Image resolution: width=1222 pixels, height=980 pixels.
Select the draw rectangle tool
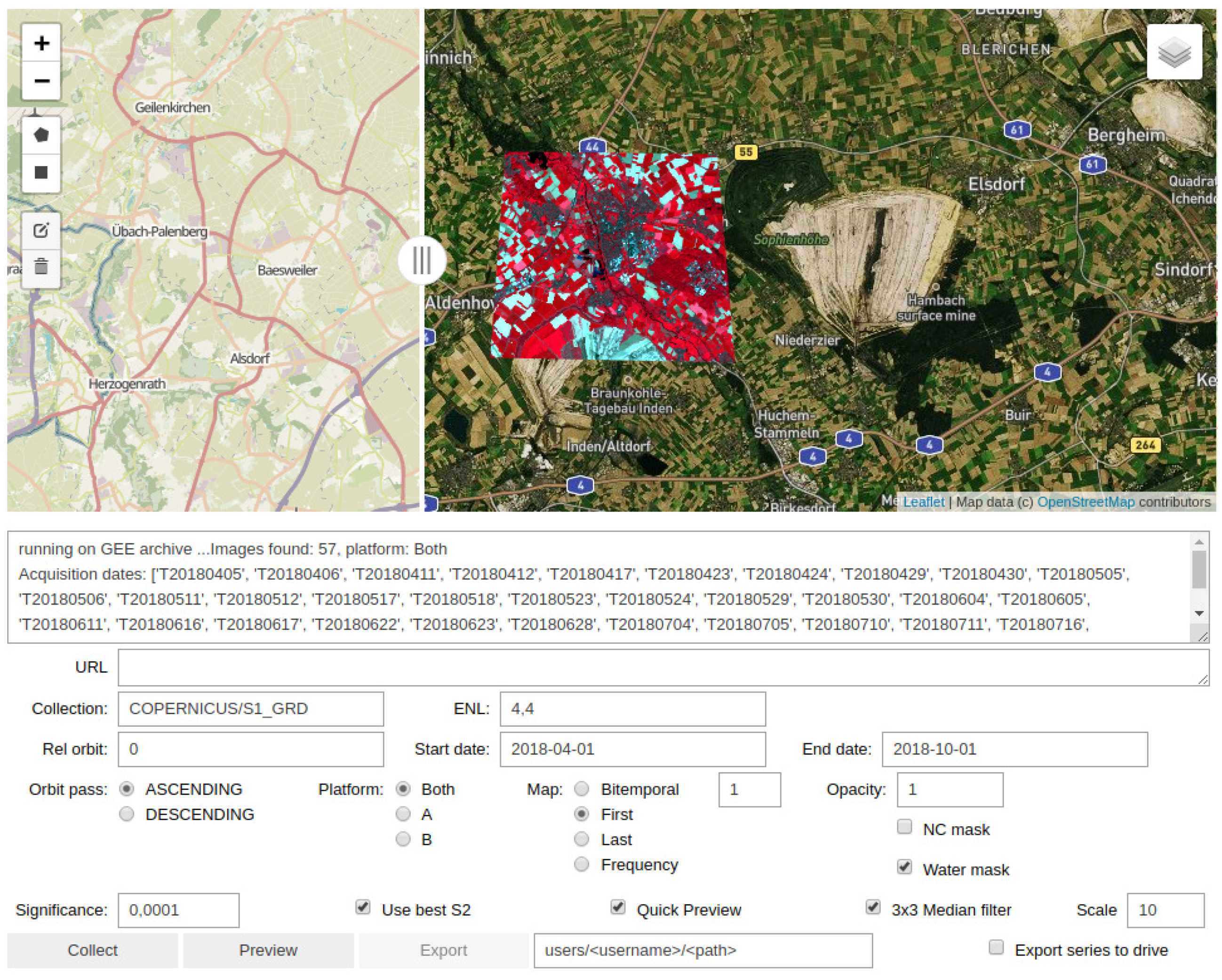coord(41,172)
